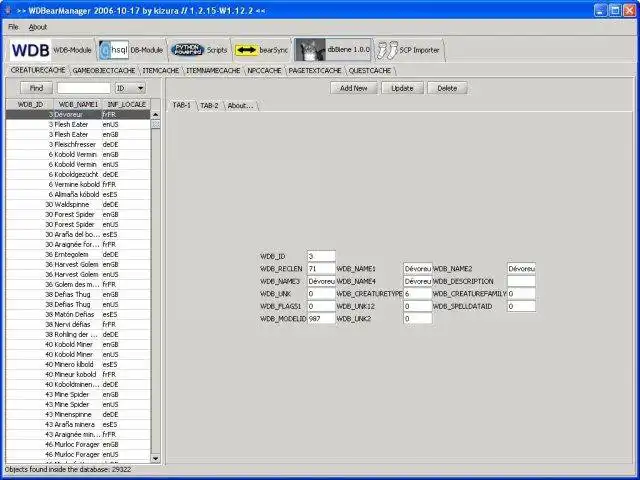Open the ID search-field dropdown
Viewport: 640px width, 480px height.
pos(130,88)
